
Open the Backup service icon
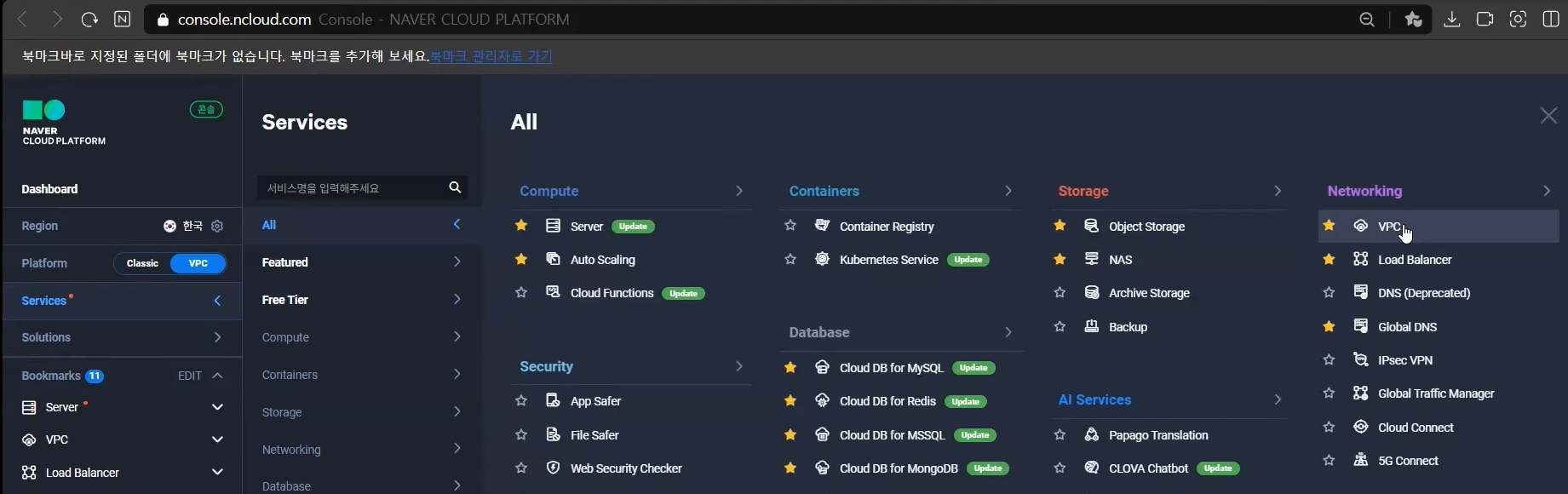coord(1091,326)
